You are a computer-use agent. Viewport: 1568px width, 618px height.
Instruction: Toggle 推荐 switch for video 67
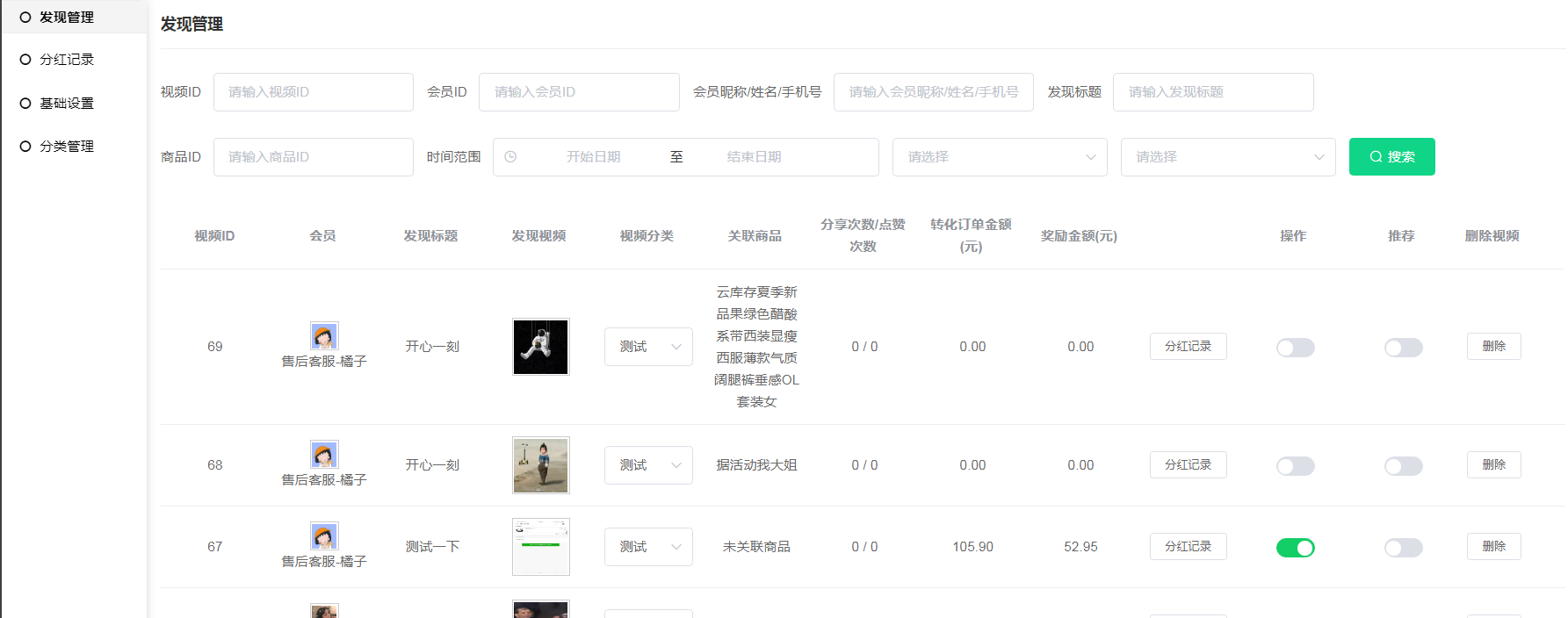pos(1404,548)
